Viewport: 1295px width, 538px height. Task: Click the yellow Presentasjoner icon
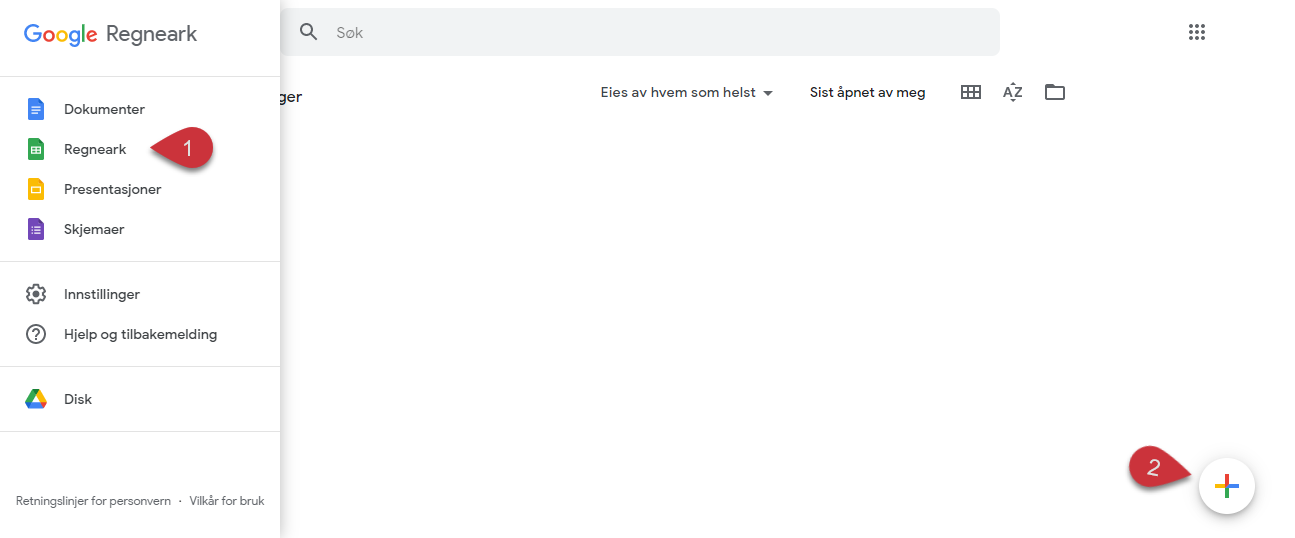pyautogui.click(x=36, y=189)
